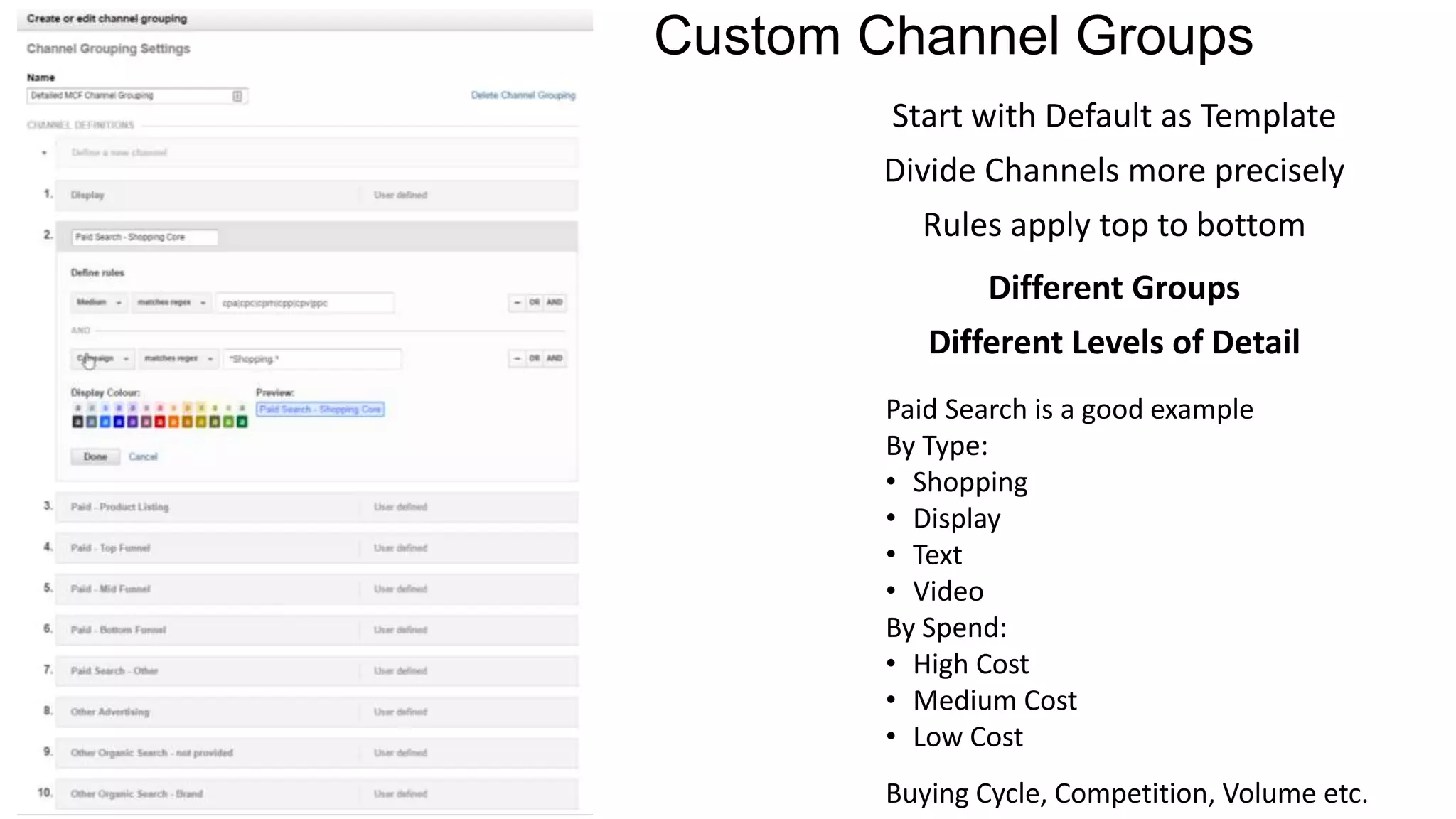Remove the Medium rule with minus button
This screenshot has width=1456, height=819.
[x=517, y=302]
